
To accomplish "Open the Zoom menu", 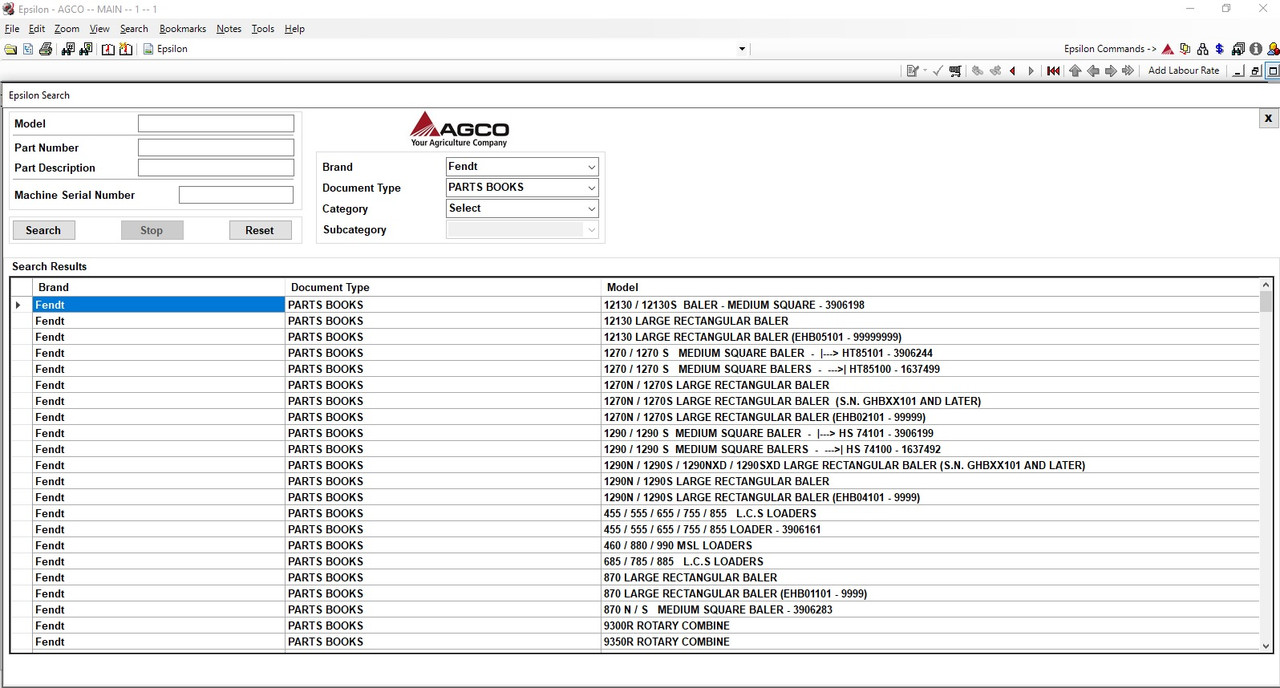I will [67, 29].
